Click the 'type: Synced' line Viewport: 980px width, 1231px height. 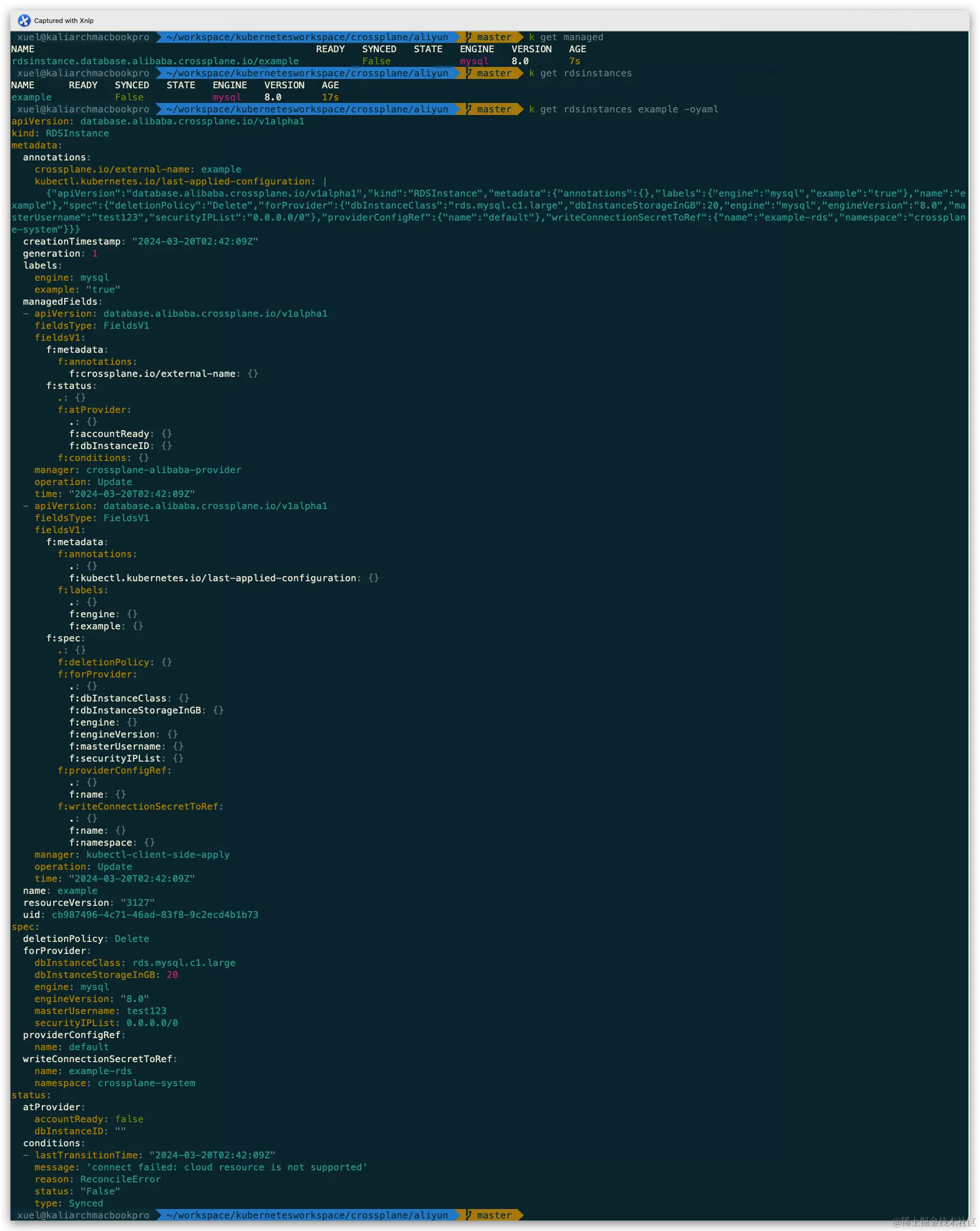[68, 1202]
